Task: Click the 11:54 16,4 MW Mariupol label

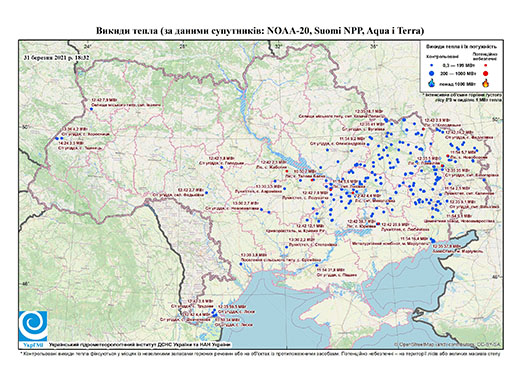Action: coord(415,239)
